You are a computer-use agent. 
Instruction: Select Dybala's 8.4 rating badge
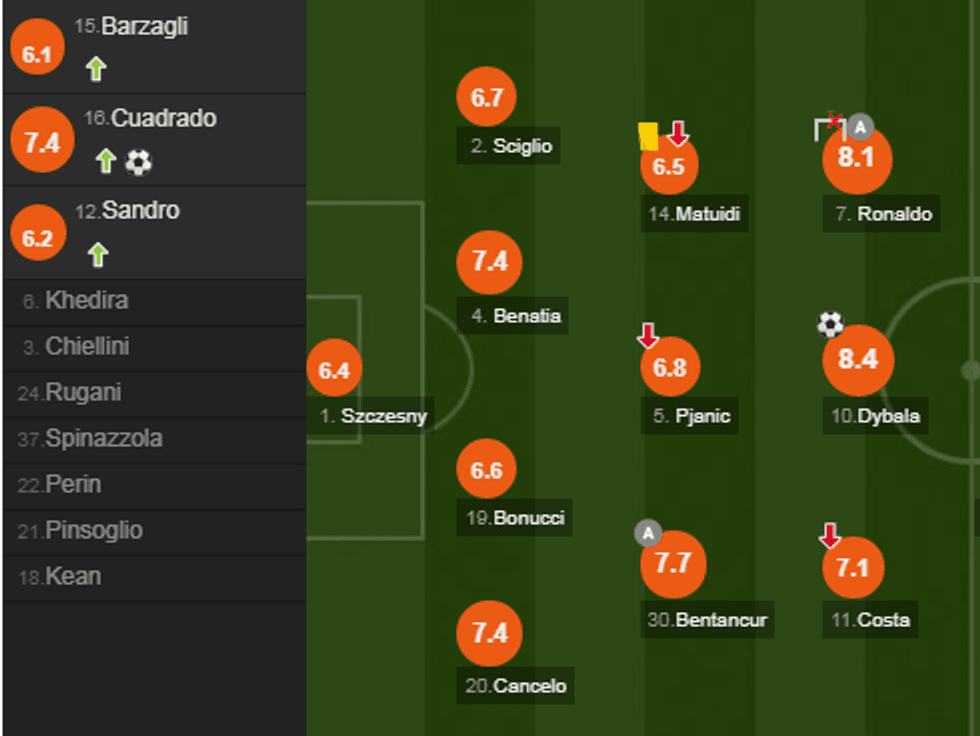coord(857,361)
